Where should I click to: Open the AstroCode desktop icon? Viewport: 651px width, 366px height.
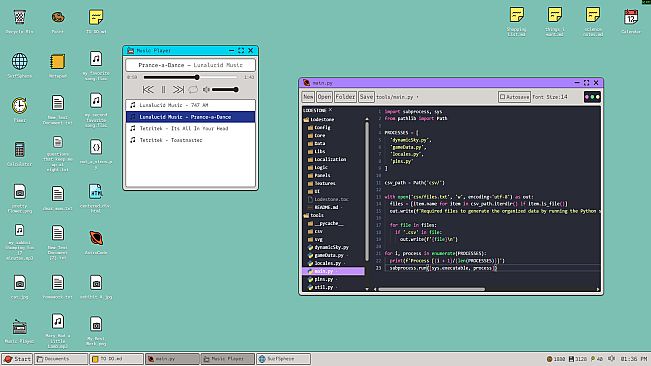click(96, 242)
